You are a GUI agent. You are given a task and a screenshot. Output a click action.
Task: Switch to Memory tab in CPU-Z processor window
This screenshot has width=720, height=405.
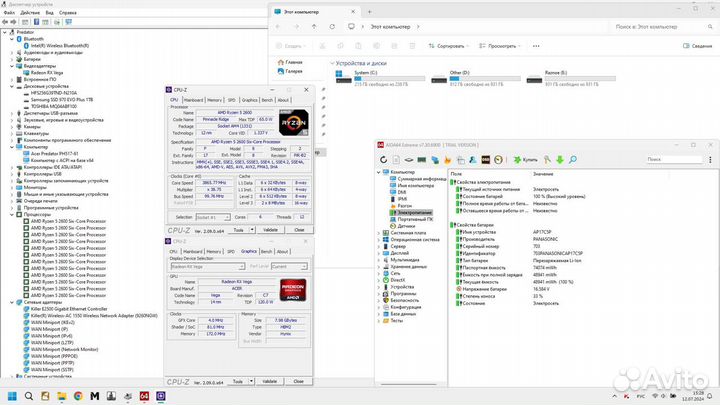pyautogui.click(x=214, y=100)
